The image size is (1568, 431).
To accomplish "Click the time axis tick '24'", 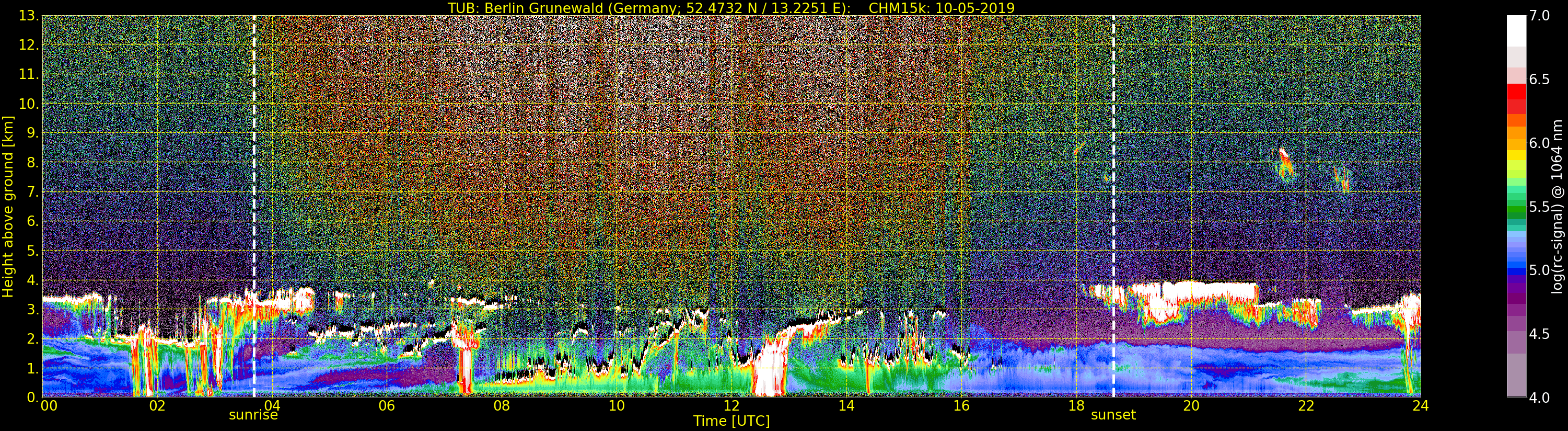I will 1421,405.
